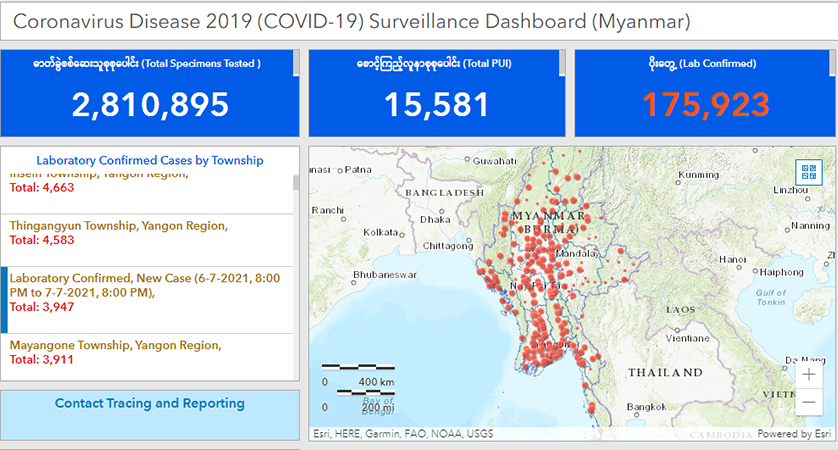Open the basemap gallery grid icon

point(809,172)
